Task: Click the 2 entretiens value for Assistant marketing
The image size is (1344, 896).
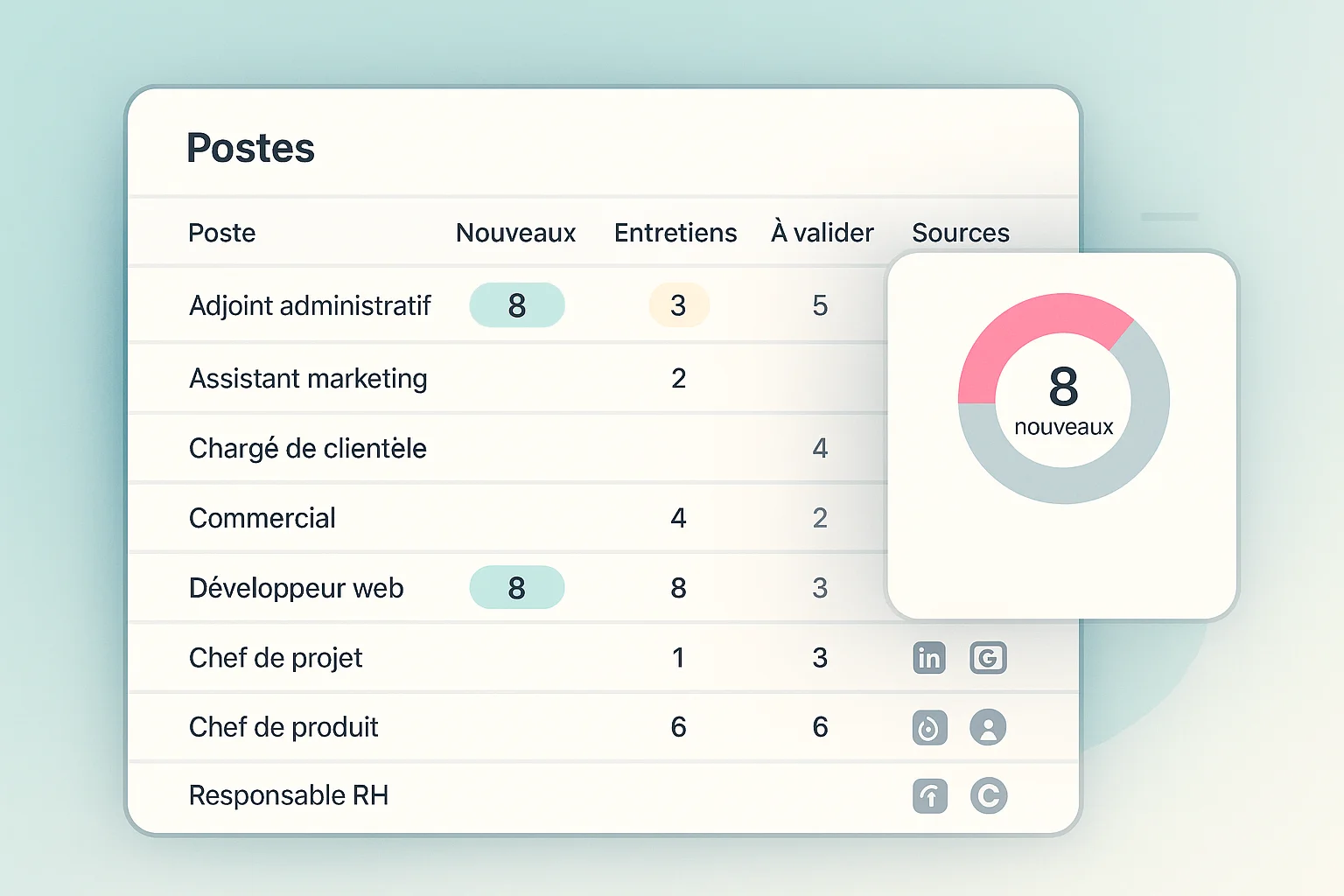Action: point(679,378)
